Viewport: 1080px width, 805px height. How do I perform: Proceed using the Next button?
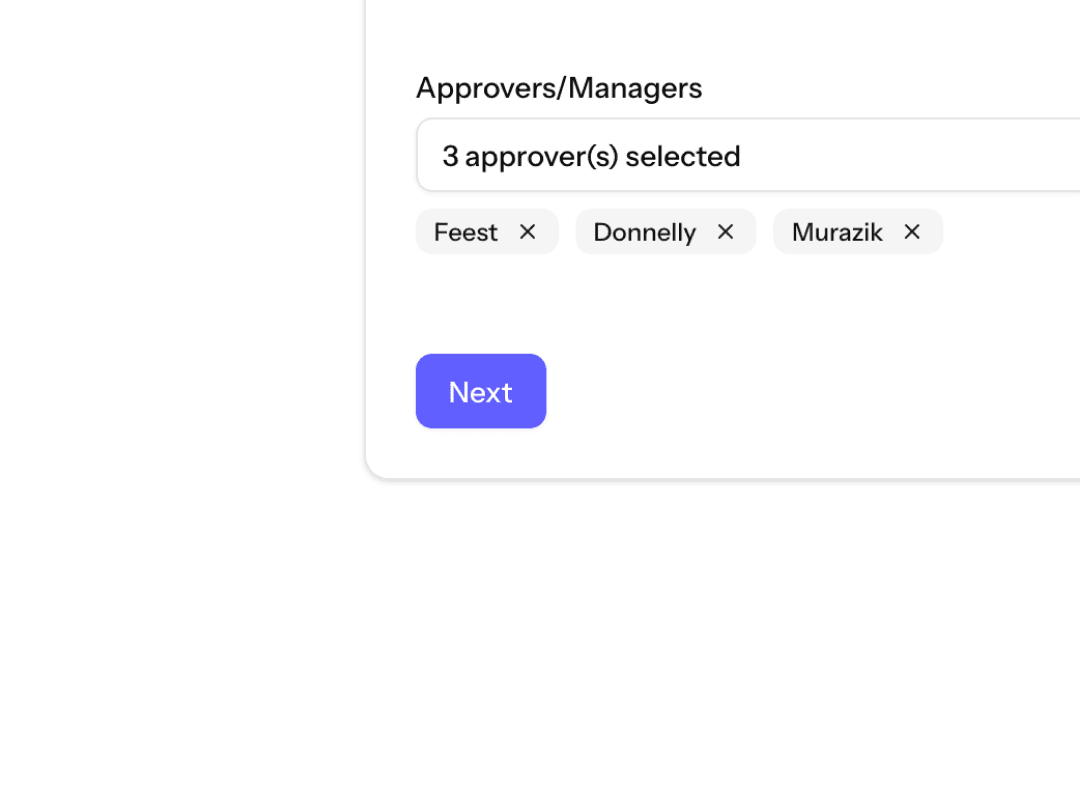(481, 391)
